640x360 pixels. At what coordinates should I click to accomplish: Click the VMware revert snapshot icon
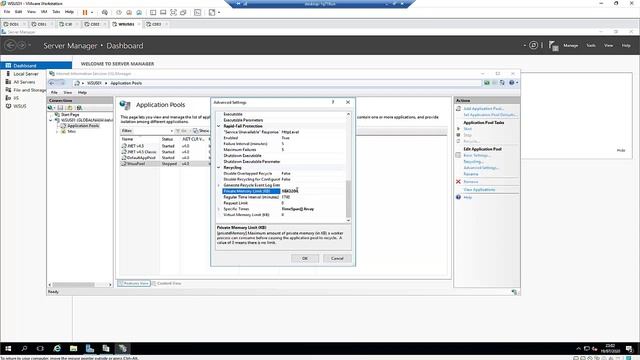click(x=129, y=12)
